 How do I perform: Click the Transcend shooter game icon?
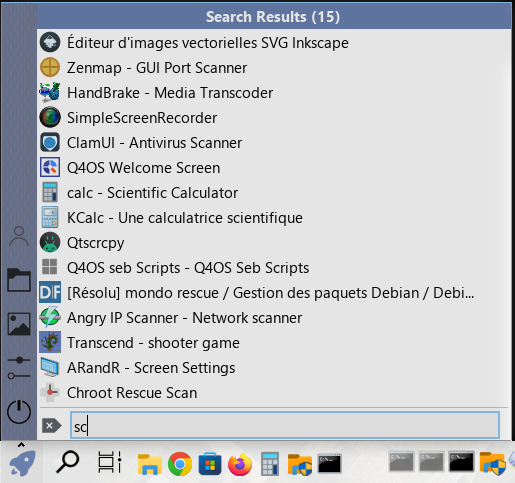pyautogui.click(x=50, y=342)
